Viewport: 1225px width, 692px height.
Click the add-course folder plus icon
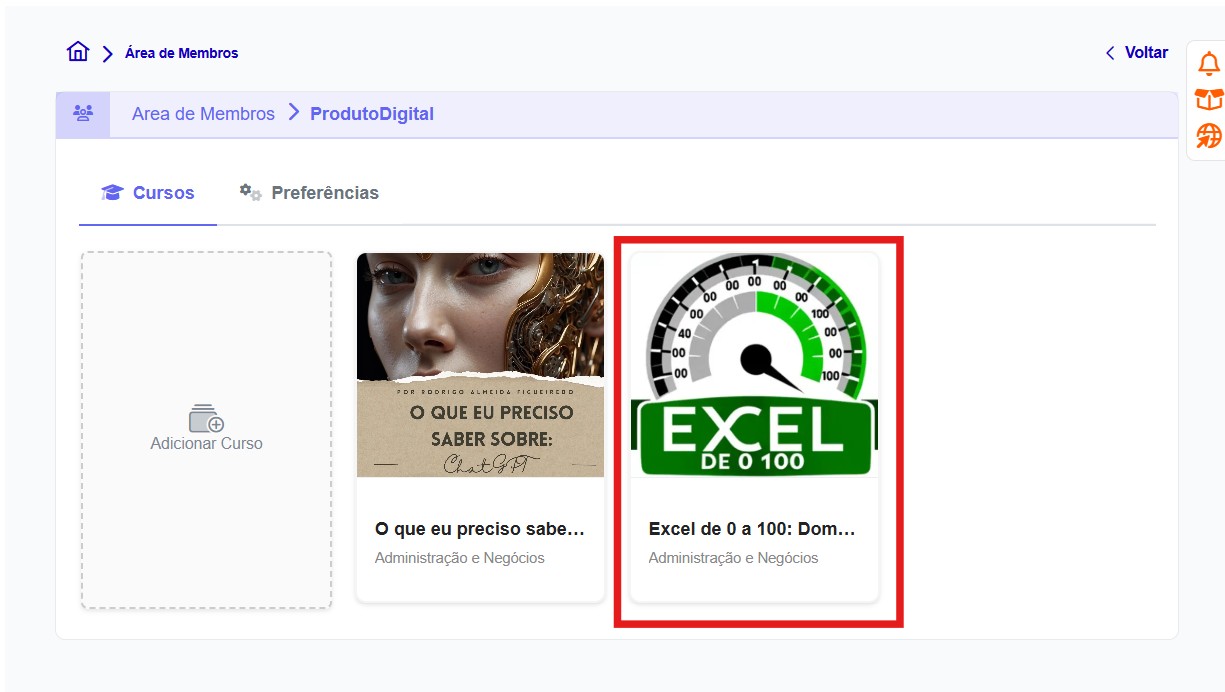click(x=206, y=418)
